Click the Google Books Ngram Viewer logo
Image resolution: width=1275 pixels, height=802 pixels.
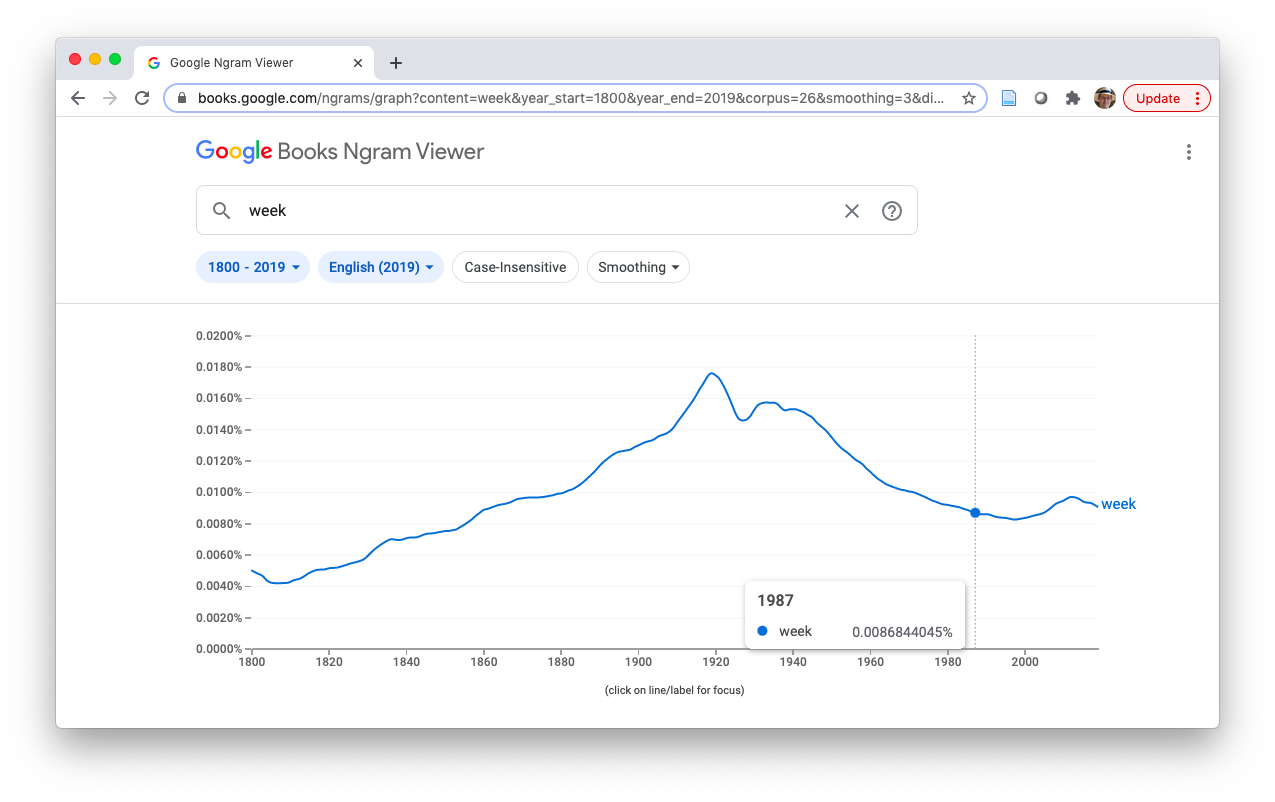(340, 152)
